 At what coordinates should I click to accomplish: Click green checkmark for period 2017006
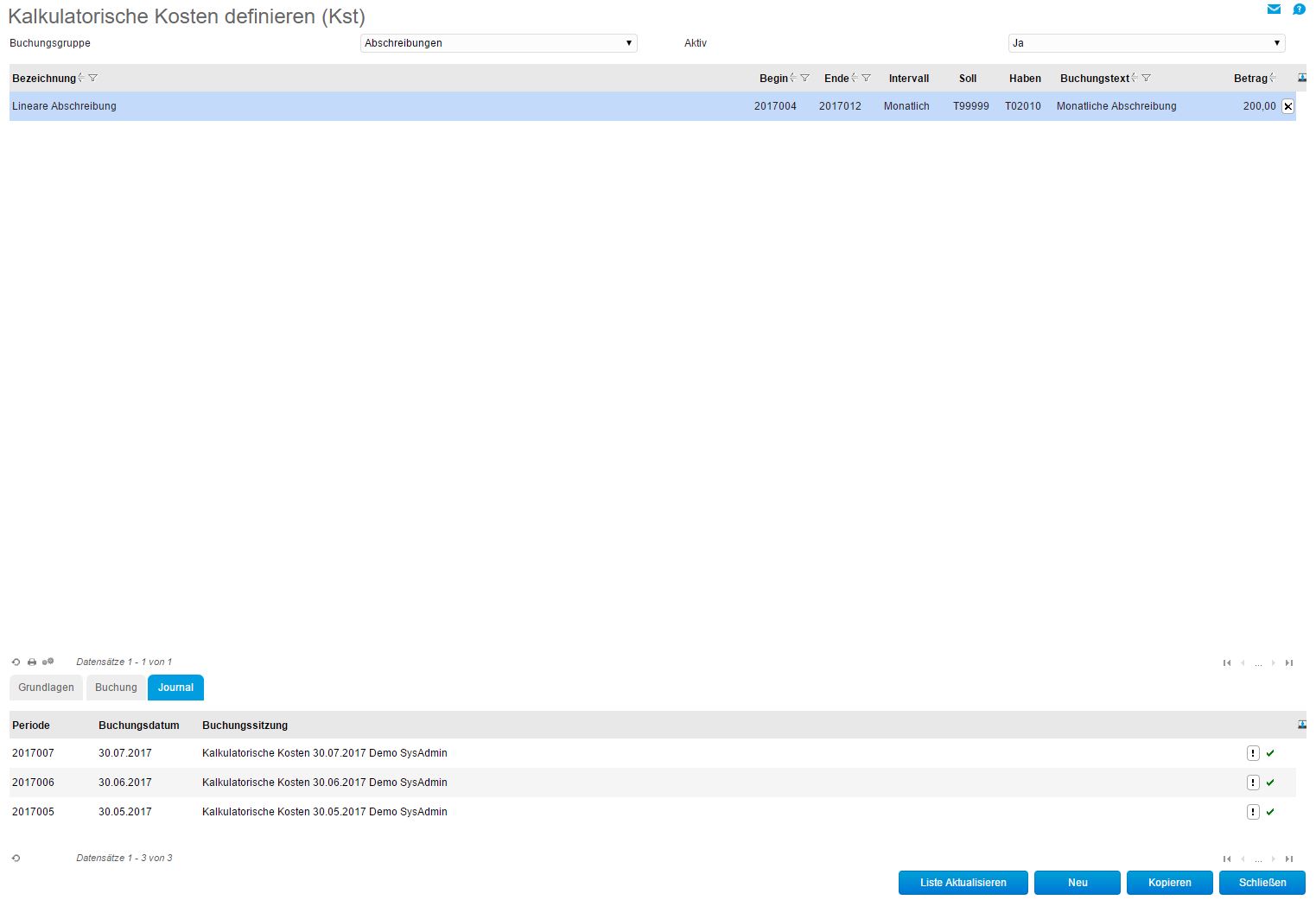pos(1270,783)
